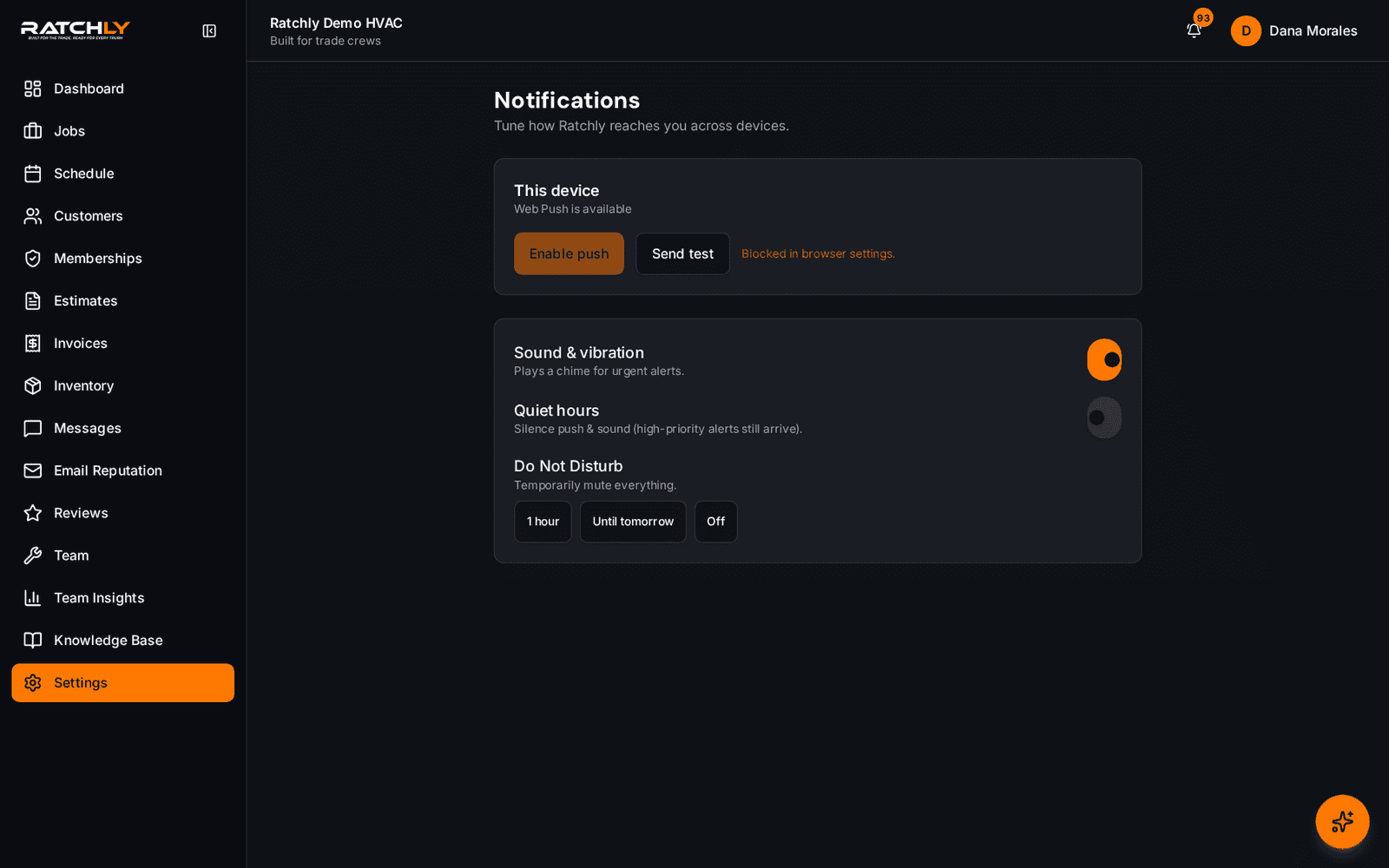This screenshot has width=1389, height=868.
Task: Select Estimates from the sidebar
Action: (x=122, y=301)
